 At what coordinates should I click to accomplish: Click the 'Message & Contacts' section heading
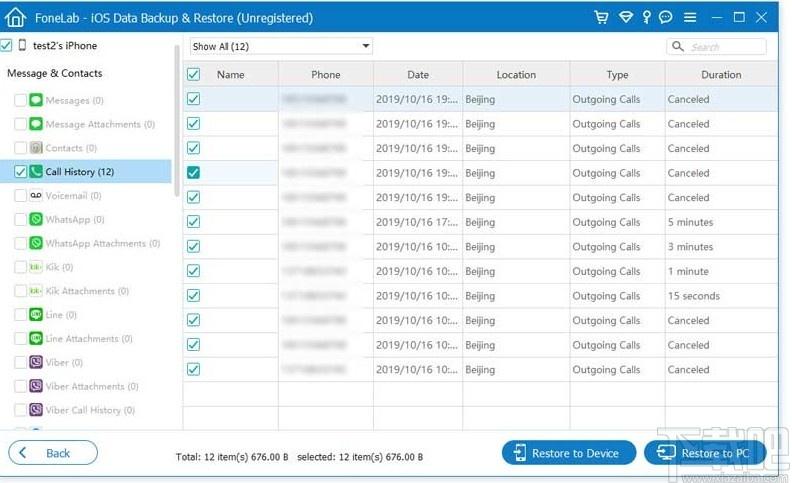(x=55, y=73)
